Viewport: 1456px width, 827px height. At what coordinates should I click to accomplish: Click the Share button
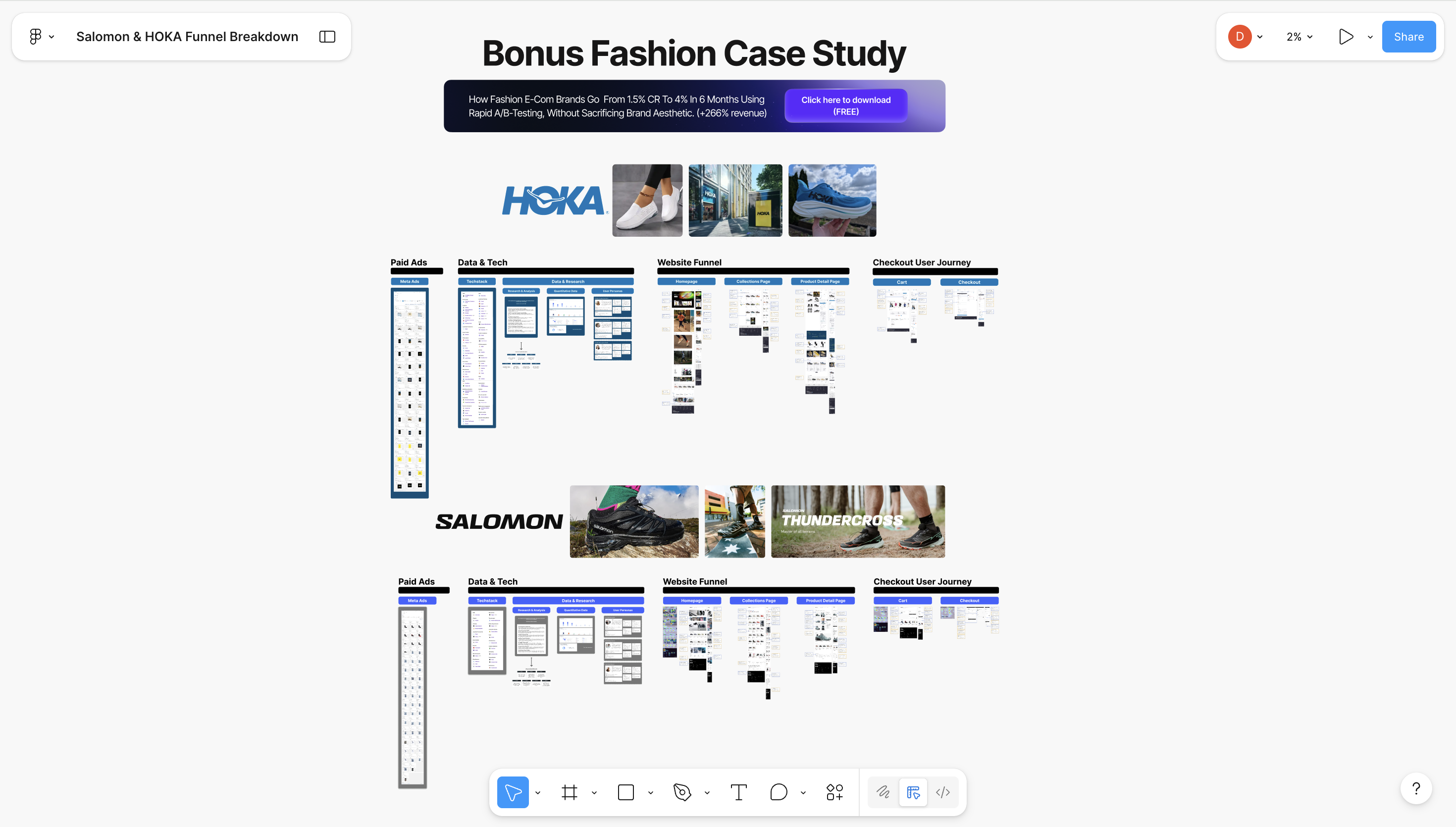point(1408,37)
